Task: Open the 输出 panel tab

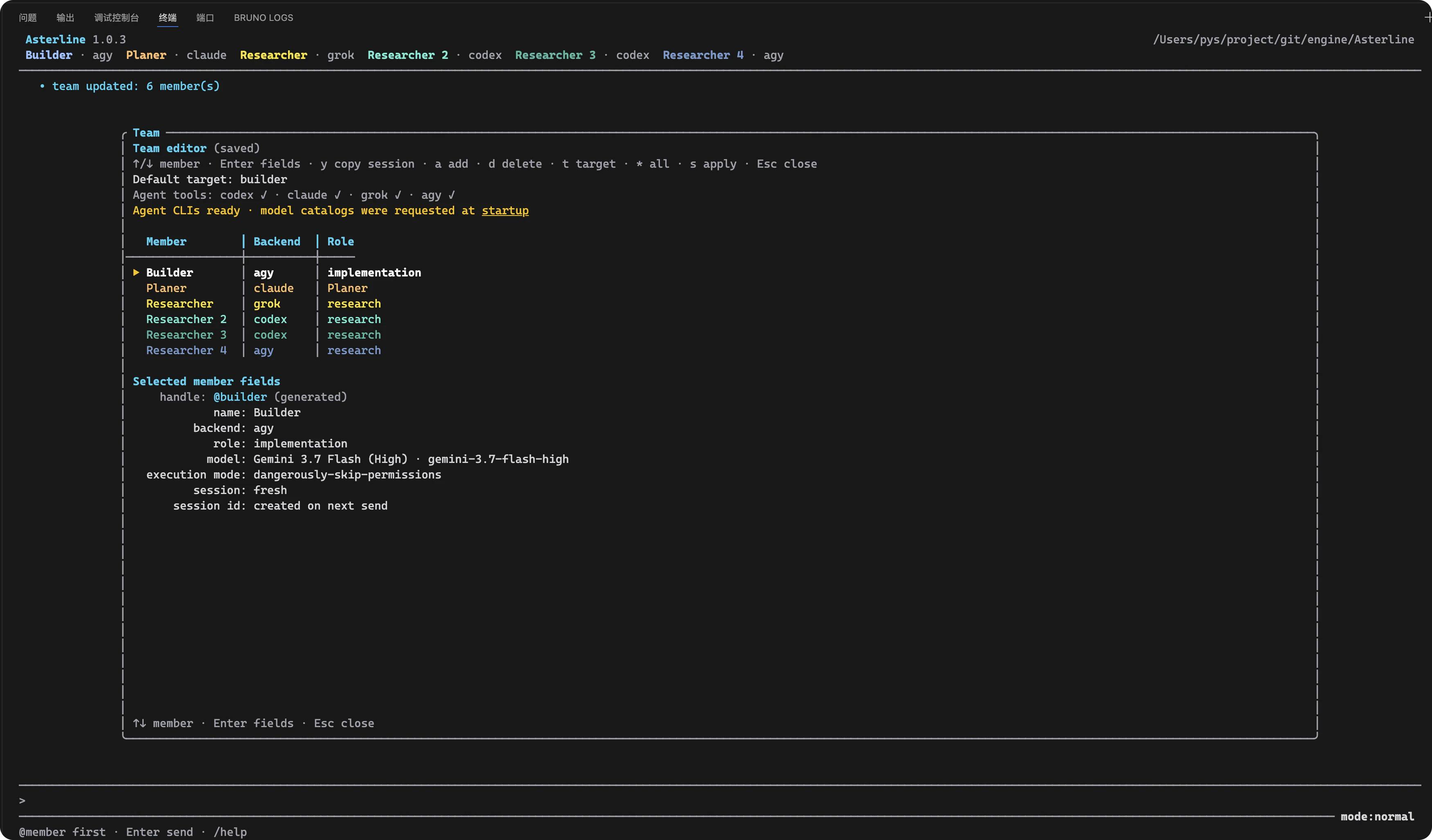Action: (x=65, y=18)
